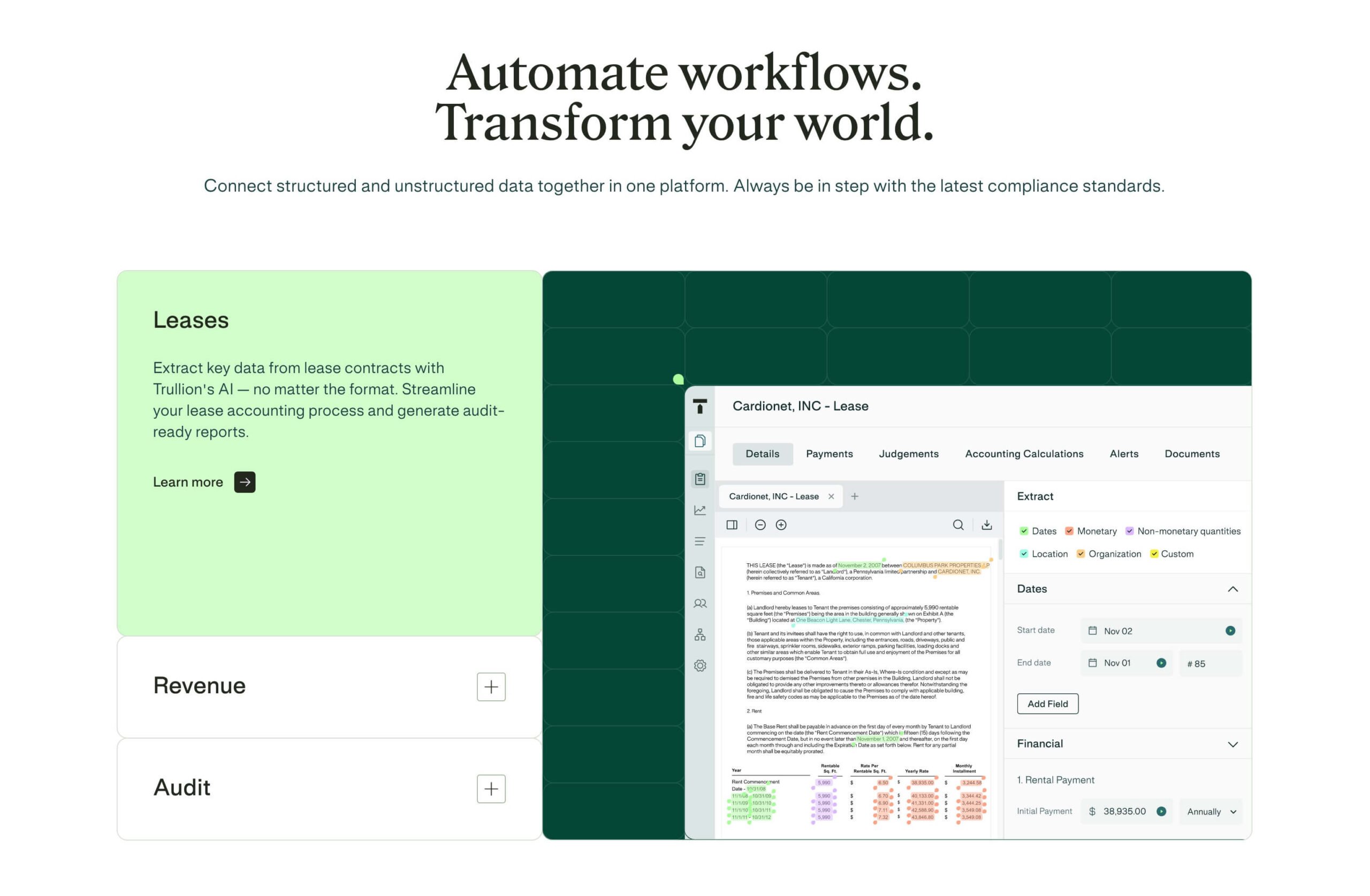Switch to the Alerts tab
The height and width of the screenshot is (896, 1370).
[x=1124, y=454]
